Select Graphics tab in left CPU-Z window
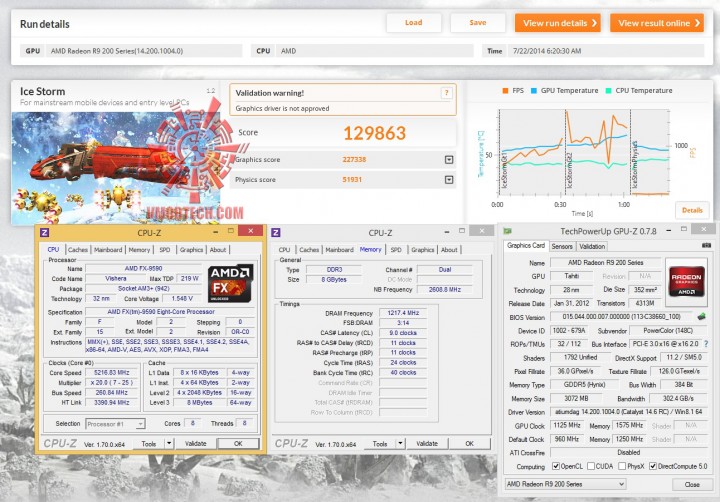This screenshot has height=502, width=720. [x=191, y=250]
